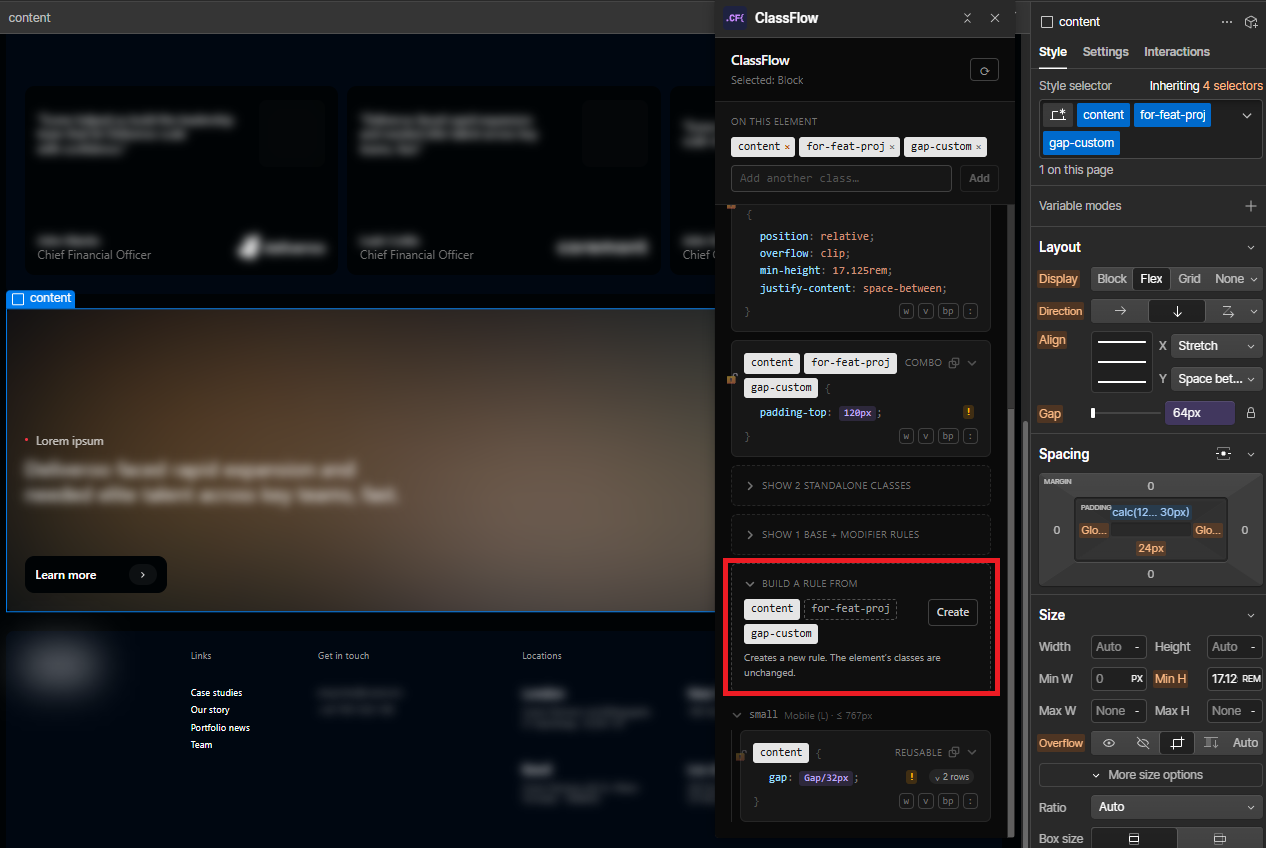
Task: Remove the 'content' class chip via its x
Action: [x=787, y=147]
